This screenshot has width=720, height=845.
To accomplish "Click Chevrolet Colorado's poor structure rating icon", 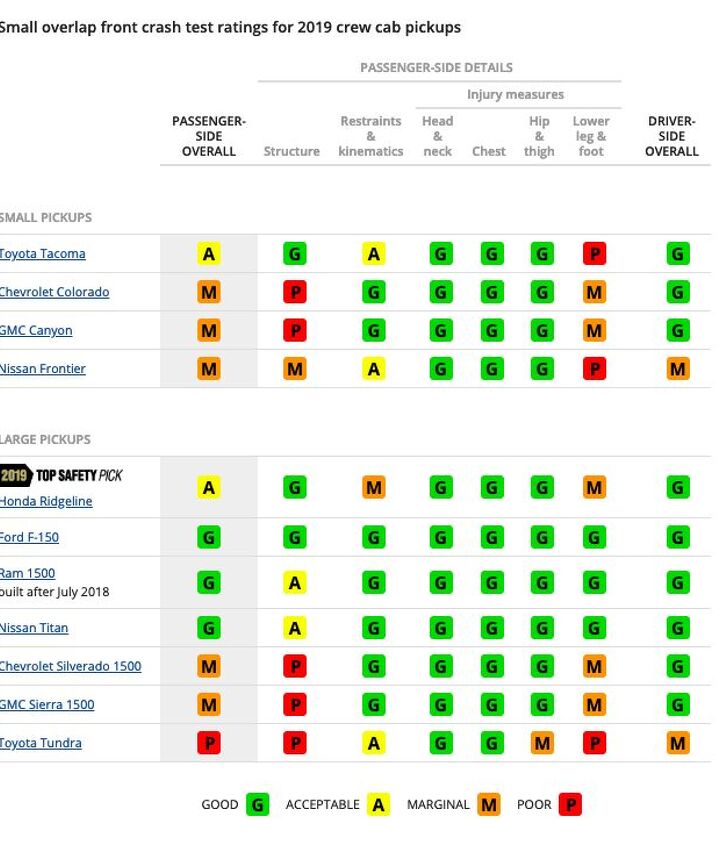I will pyautogui.click(x=294, y=292).
